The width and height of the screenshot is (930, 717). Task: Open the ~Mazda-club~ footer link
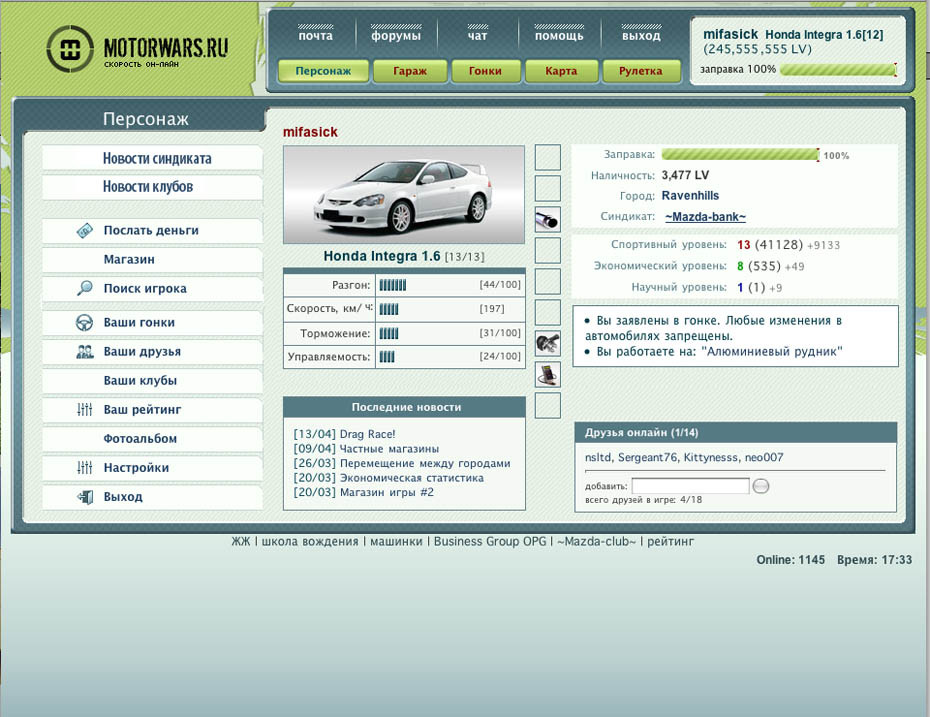pos(596,541)
